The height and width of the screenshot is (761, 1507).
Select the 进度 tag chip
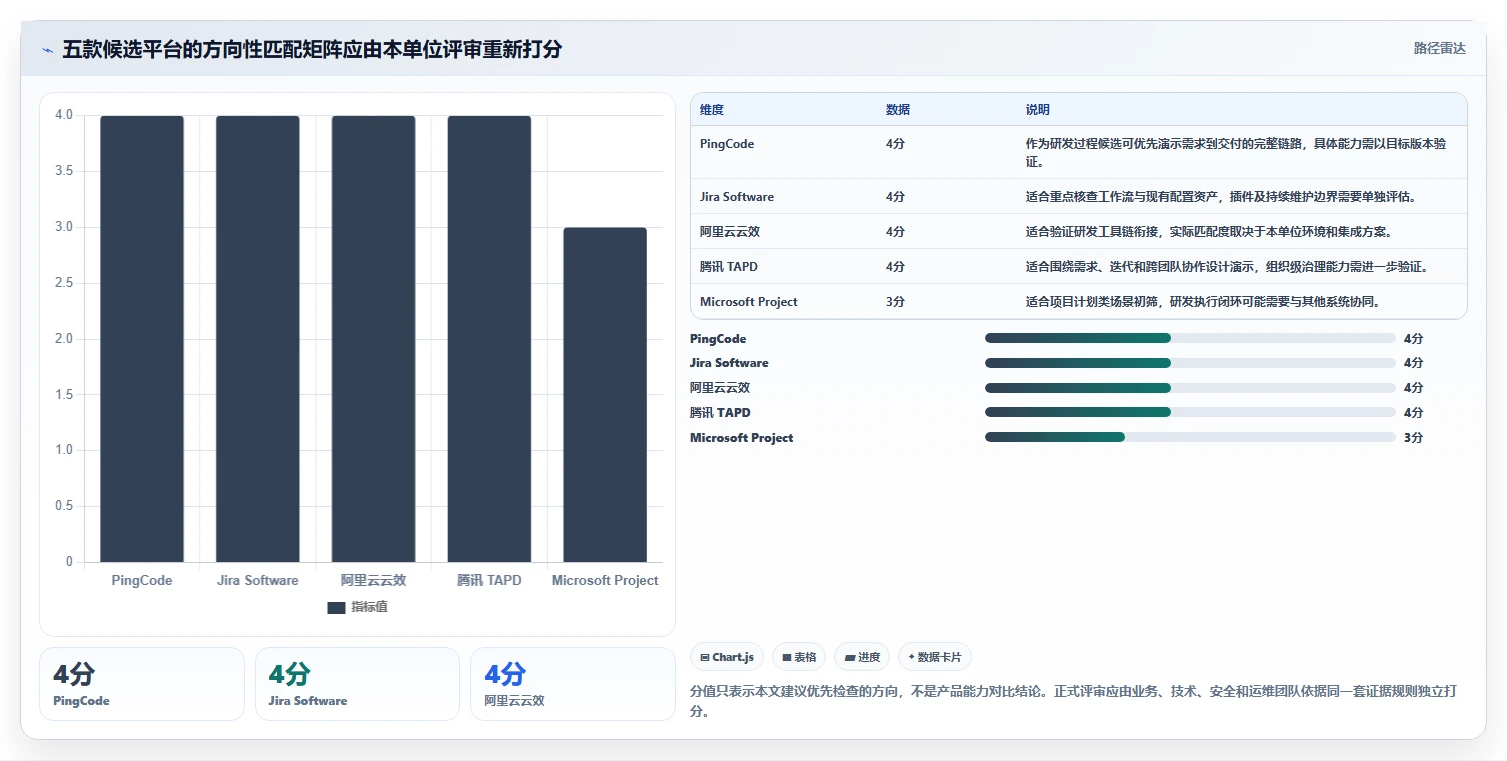pyautogui.click(x=862, y=657)
